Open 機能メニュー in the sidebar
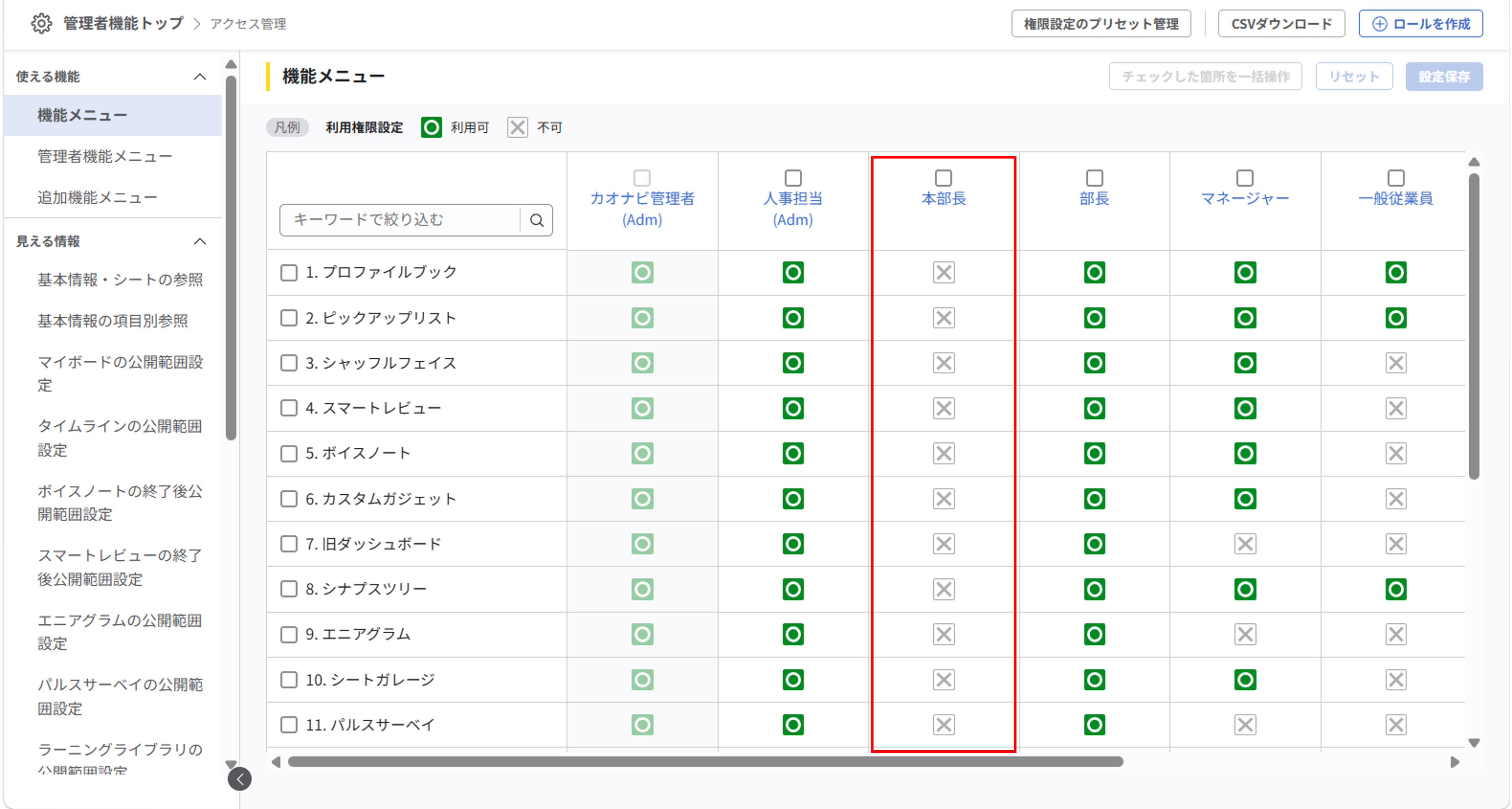The width and height of the screenshot is (1512, 809). pos(113,115)
